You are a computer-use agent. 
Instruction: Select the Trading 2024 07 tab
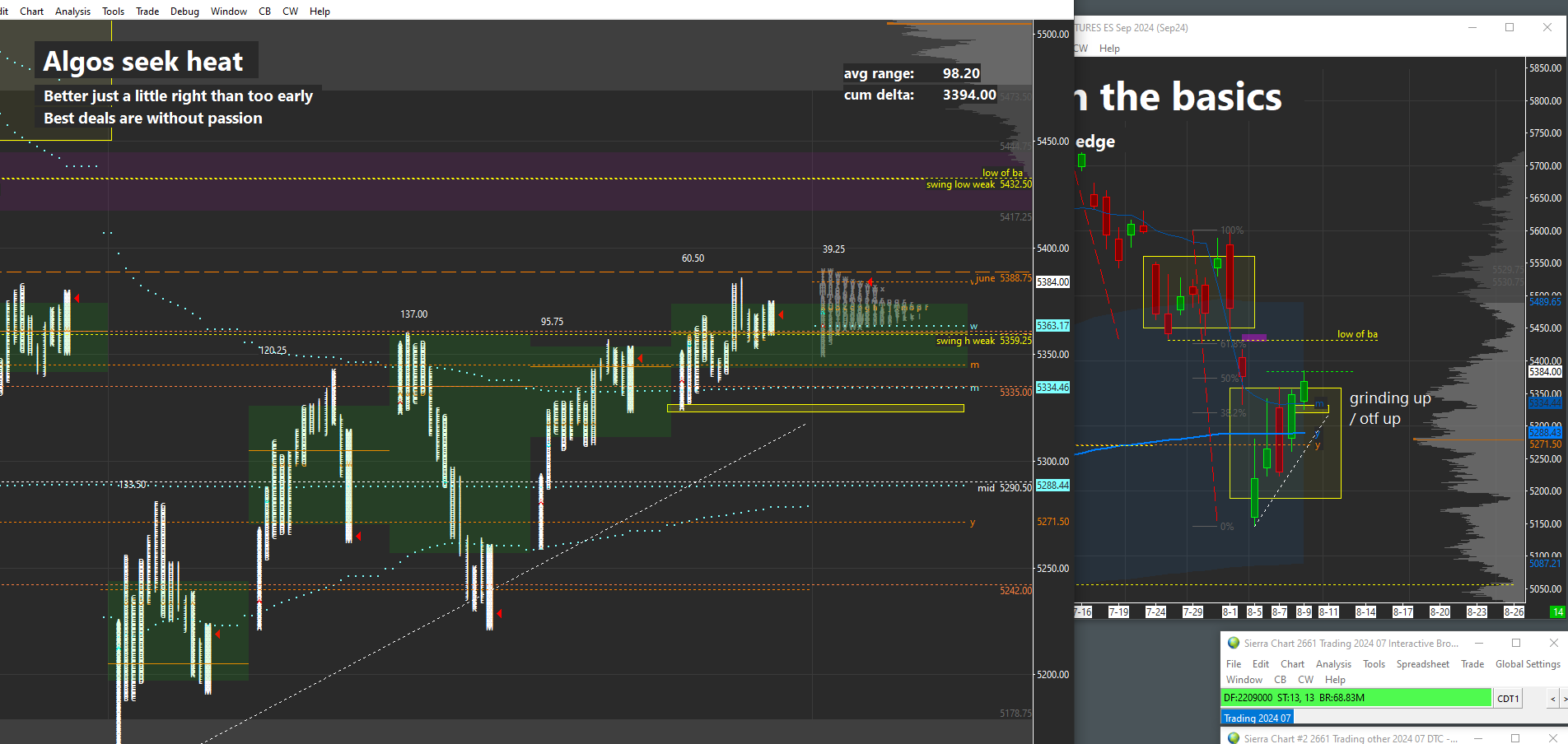[1257, 718]
